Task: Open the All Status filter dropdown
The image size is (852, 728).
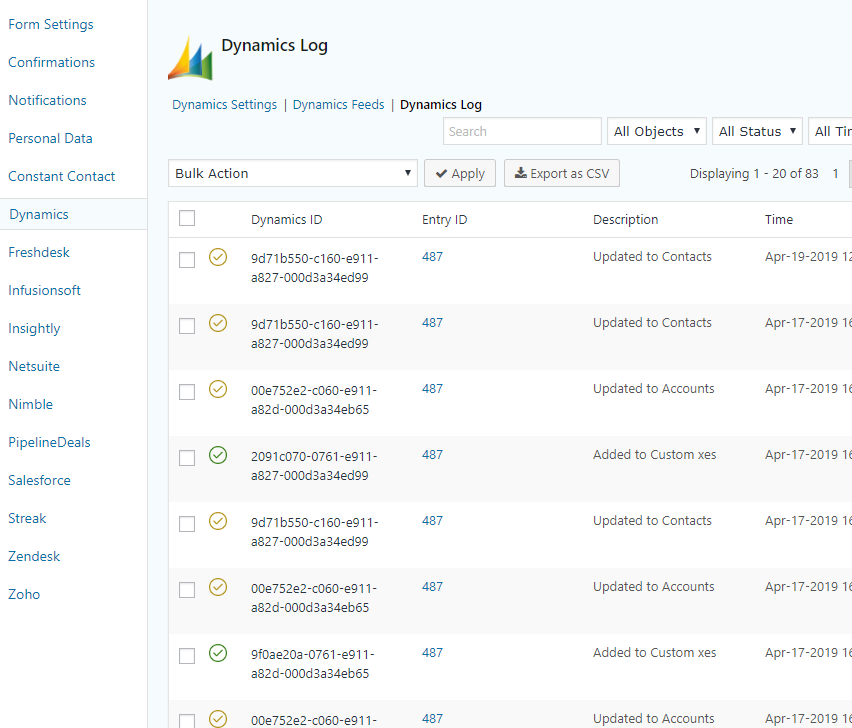Action: [x=757, y=131]
